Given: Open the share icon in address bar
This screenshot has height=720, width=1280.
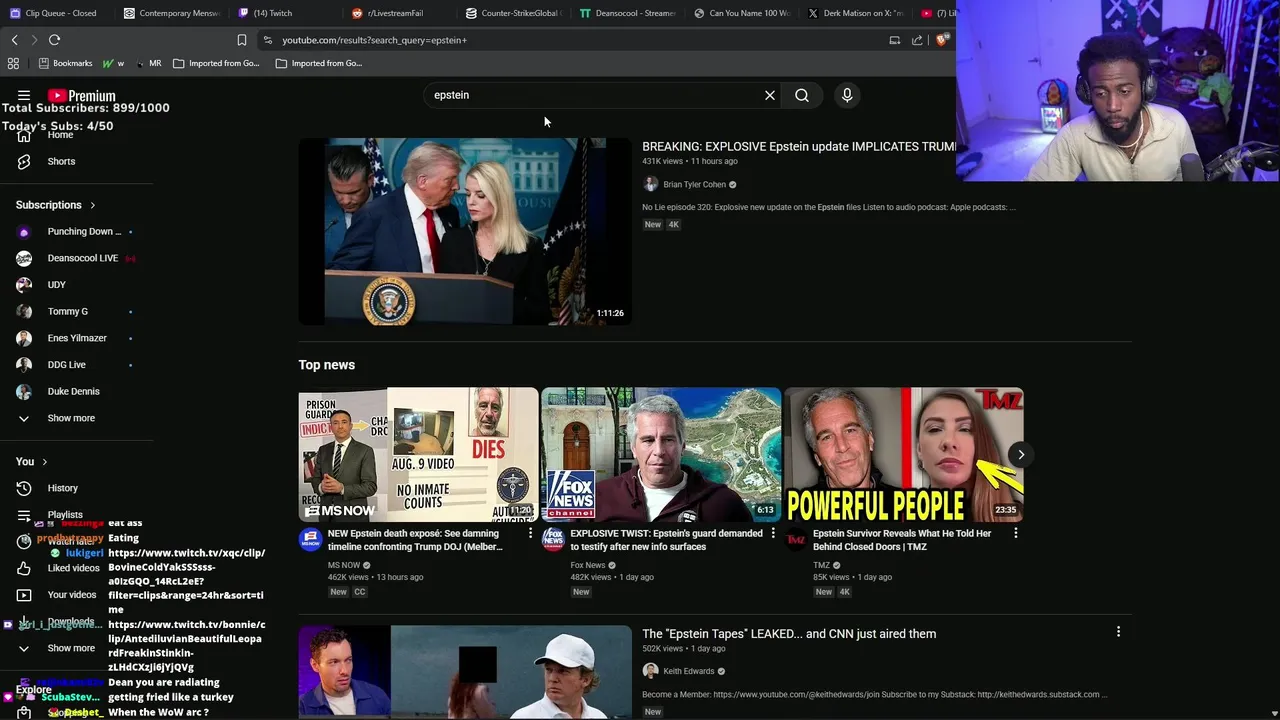Looking at the screenshot, I should (917, 40).
